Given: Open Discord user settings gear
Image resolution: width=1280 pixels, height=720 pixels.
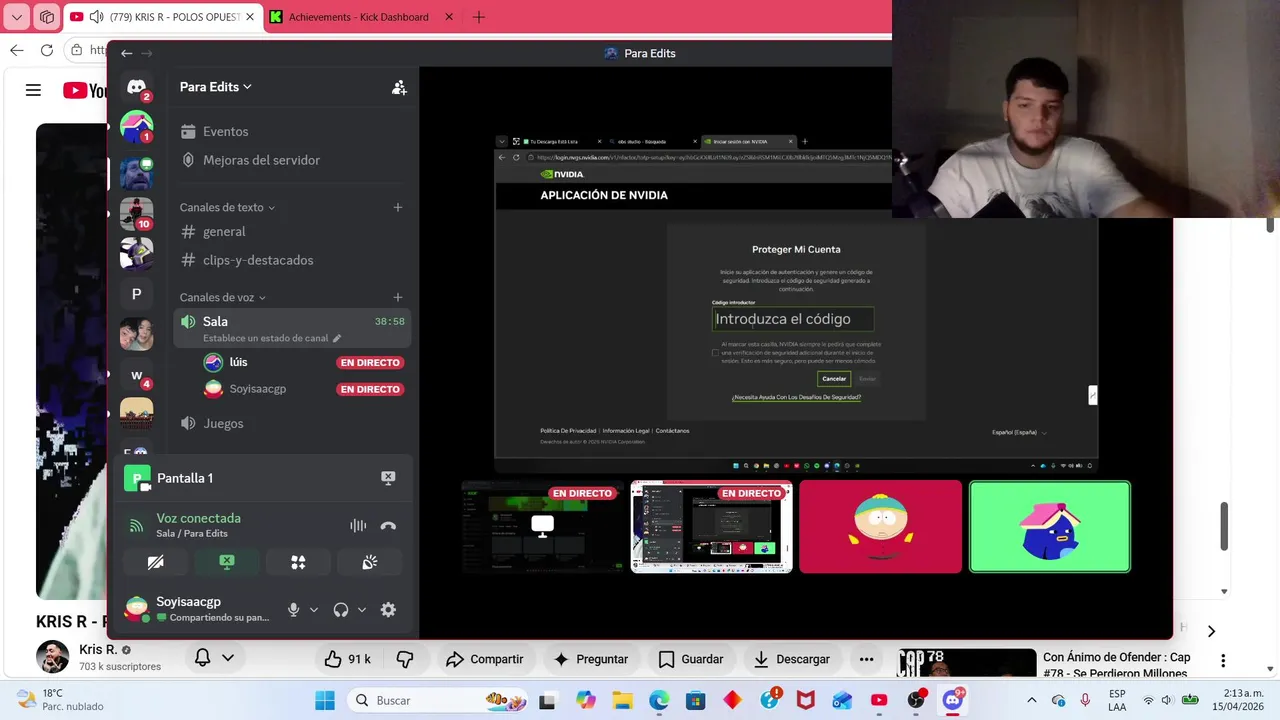Looking at the screenshot, I should pyautogui.click(x=388, y=609).
